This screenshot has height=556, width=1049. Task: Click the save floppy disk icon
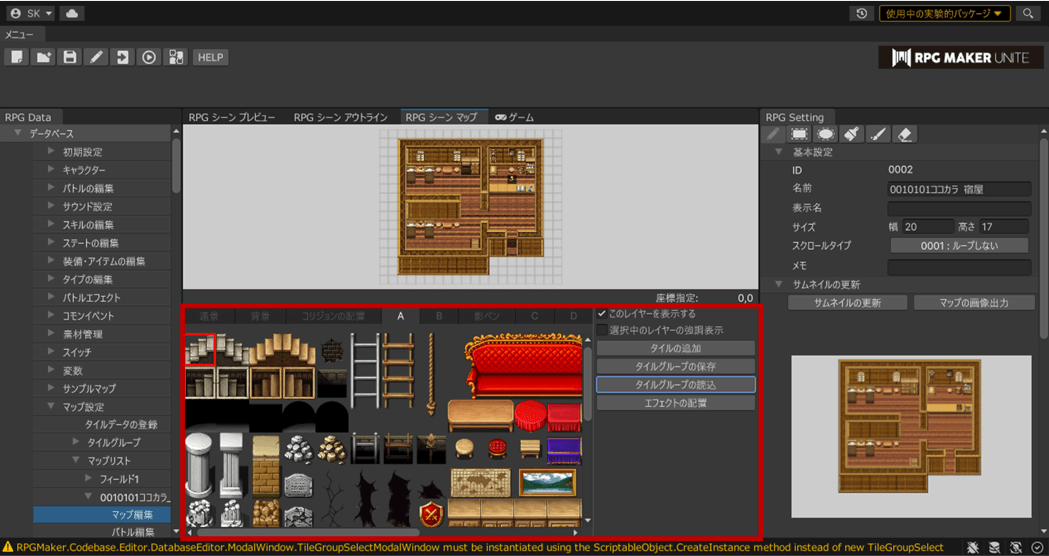pos(70,57)
